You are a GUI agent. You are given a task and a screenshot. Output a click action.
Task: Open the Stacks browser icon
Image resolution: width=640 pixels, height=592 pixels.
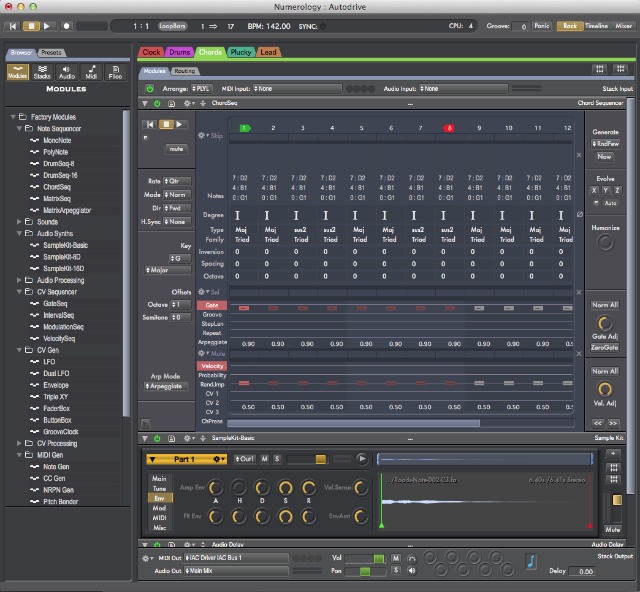coord(42,72)
